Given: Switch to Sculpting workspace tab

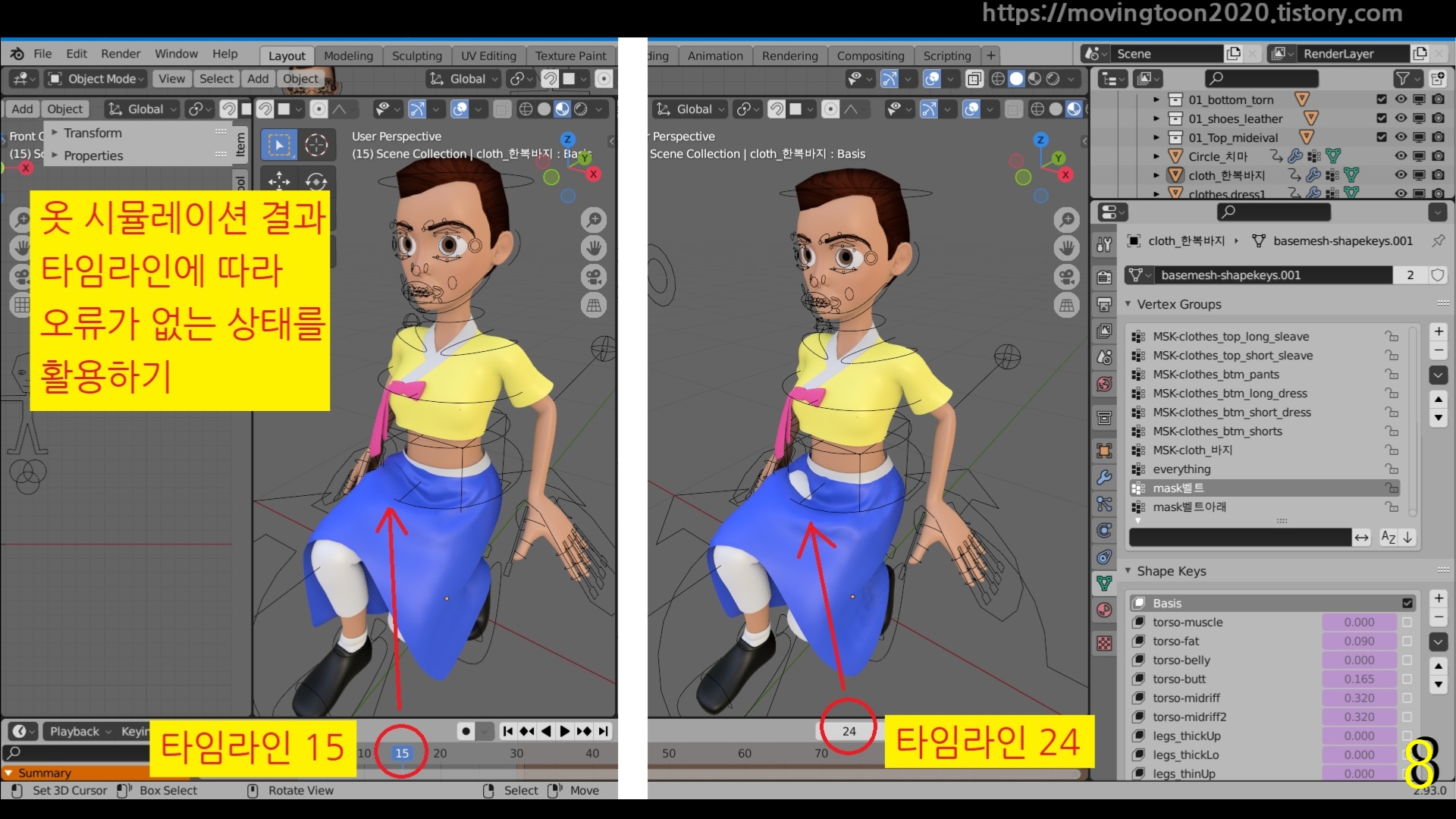Looking at the screenshot, I should pos(416,55).
